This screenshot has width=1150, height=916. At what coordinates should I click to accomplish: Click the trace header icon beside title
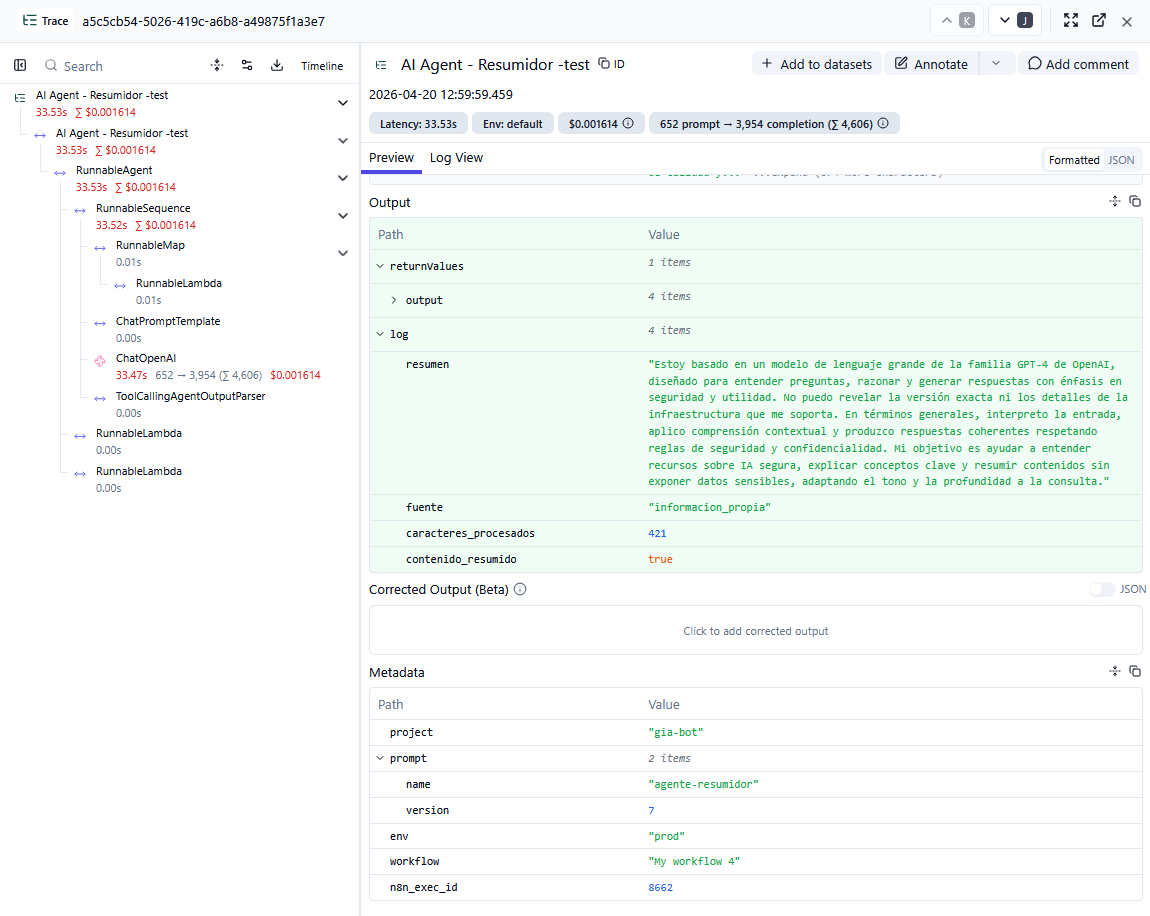click(x=381, y=65)
